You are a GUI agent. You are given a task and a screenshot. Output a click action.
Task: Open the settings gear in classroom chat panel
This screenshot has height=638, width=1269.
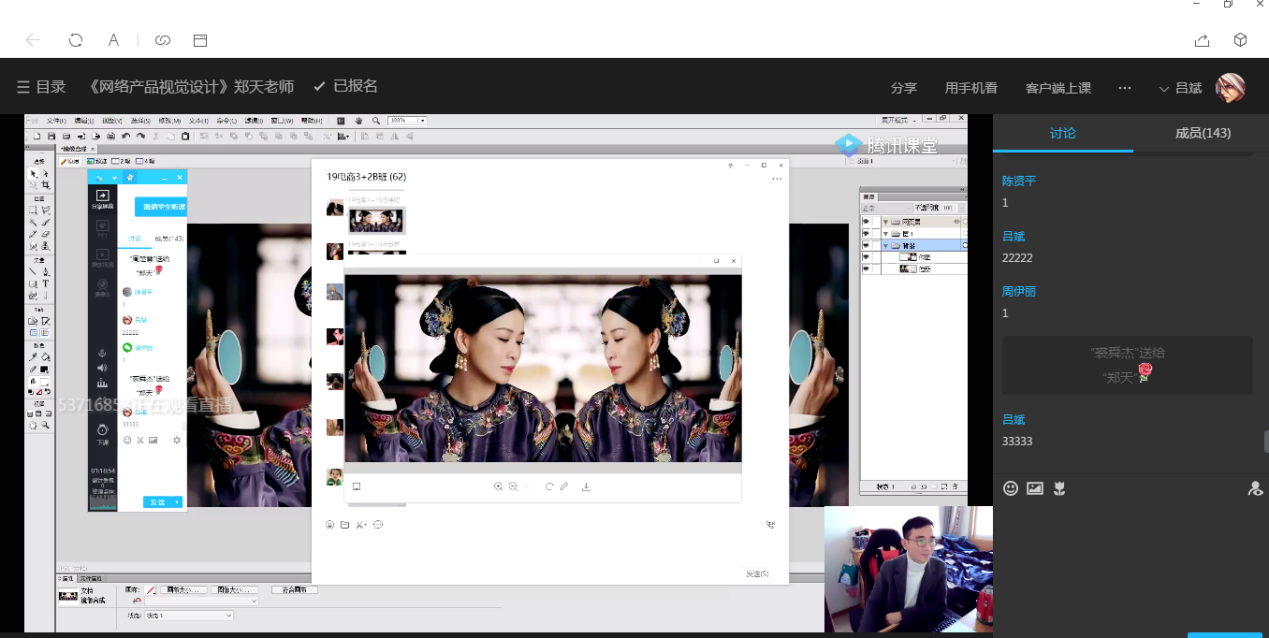point(177,440)
